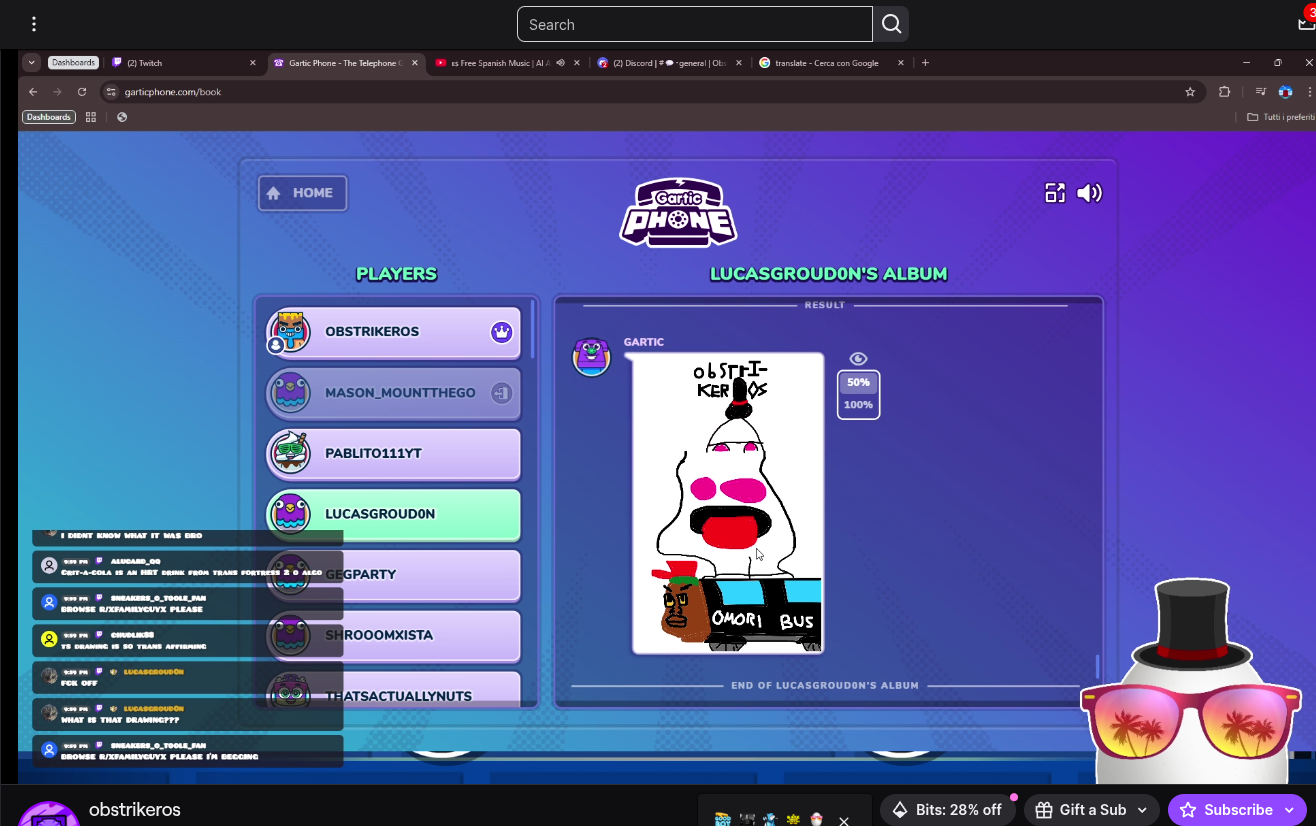Open the browser extensions puzzle icon
This screenshot has height=826, width=1316.
1225,92
